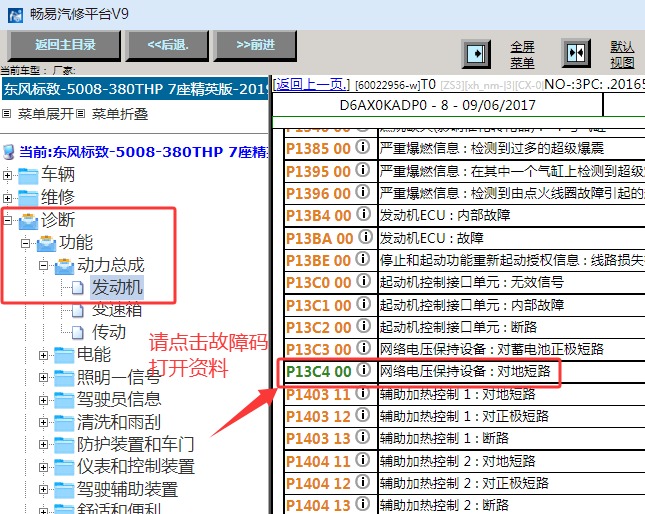Viewport: 645px width, 514px height.
Task: Expand the 维修 tree node
Action: (7, 198)
